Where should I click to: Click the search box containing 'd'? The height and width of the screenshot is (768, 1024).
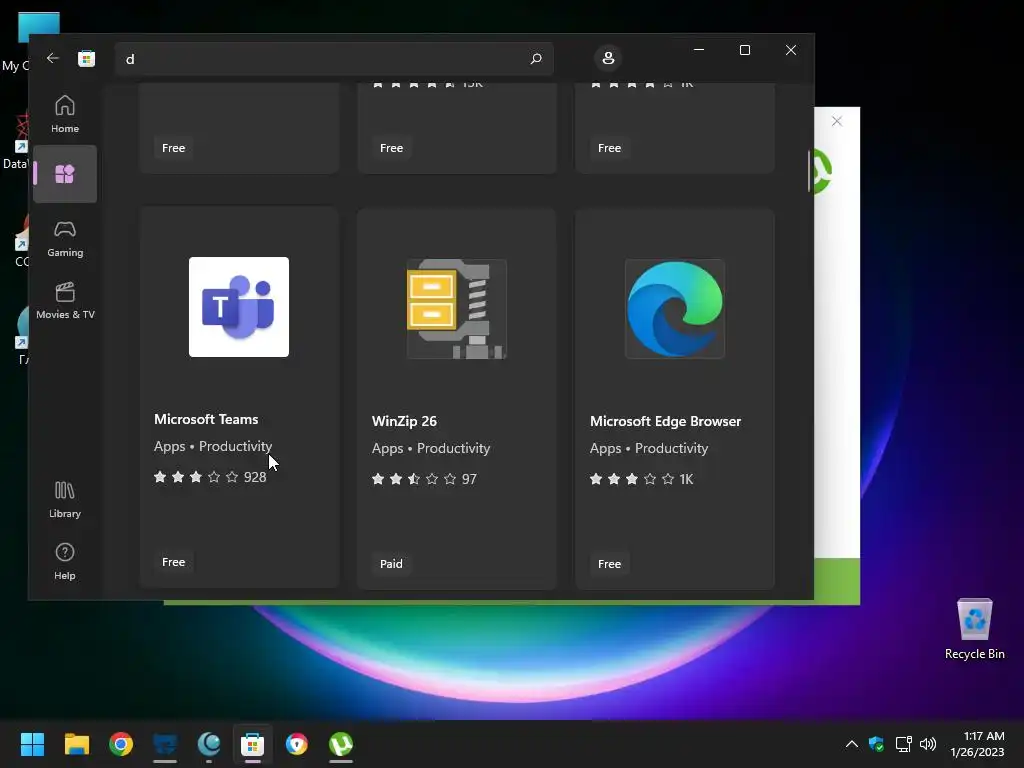[334, 59]
